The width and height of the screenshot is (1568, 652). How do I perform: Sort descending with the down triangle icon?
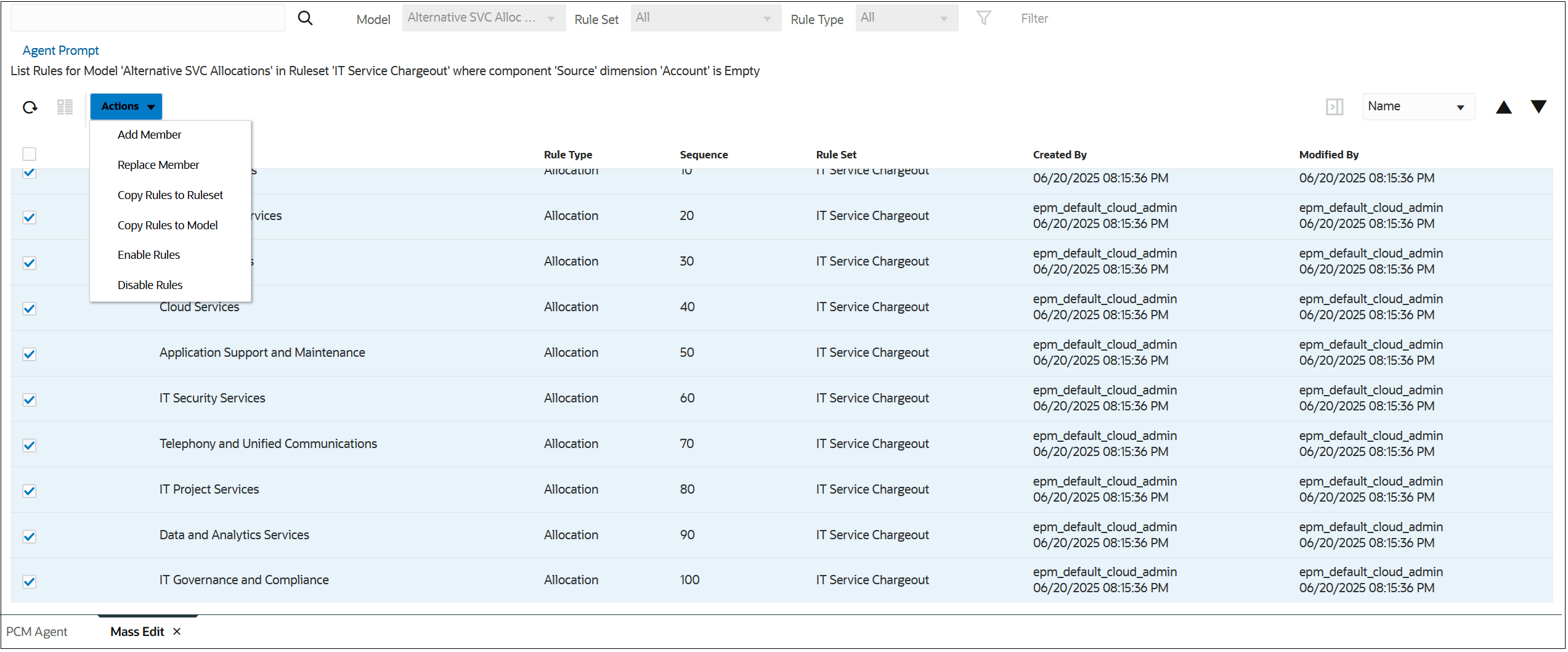click(x=1538, y=106)
